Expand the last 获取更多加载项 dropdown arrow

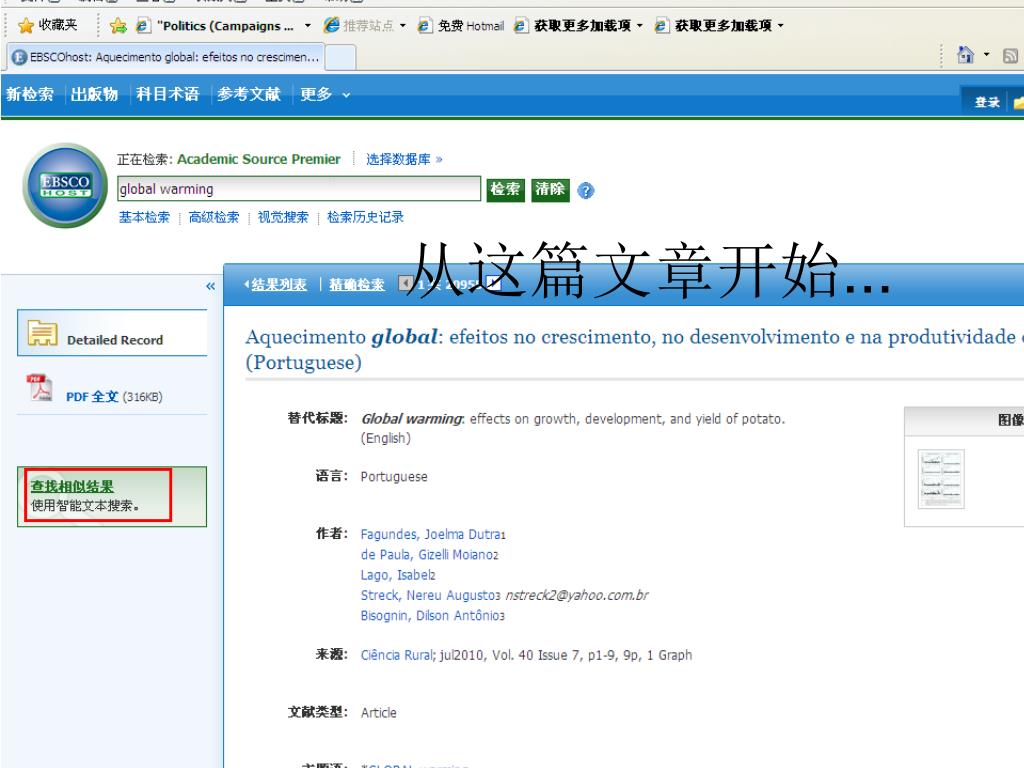(780, 25)
